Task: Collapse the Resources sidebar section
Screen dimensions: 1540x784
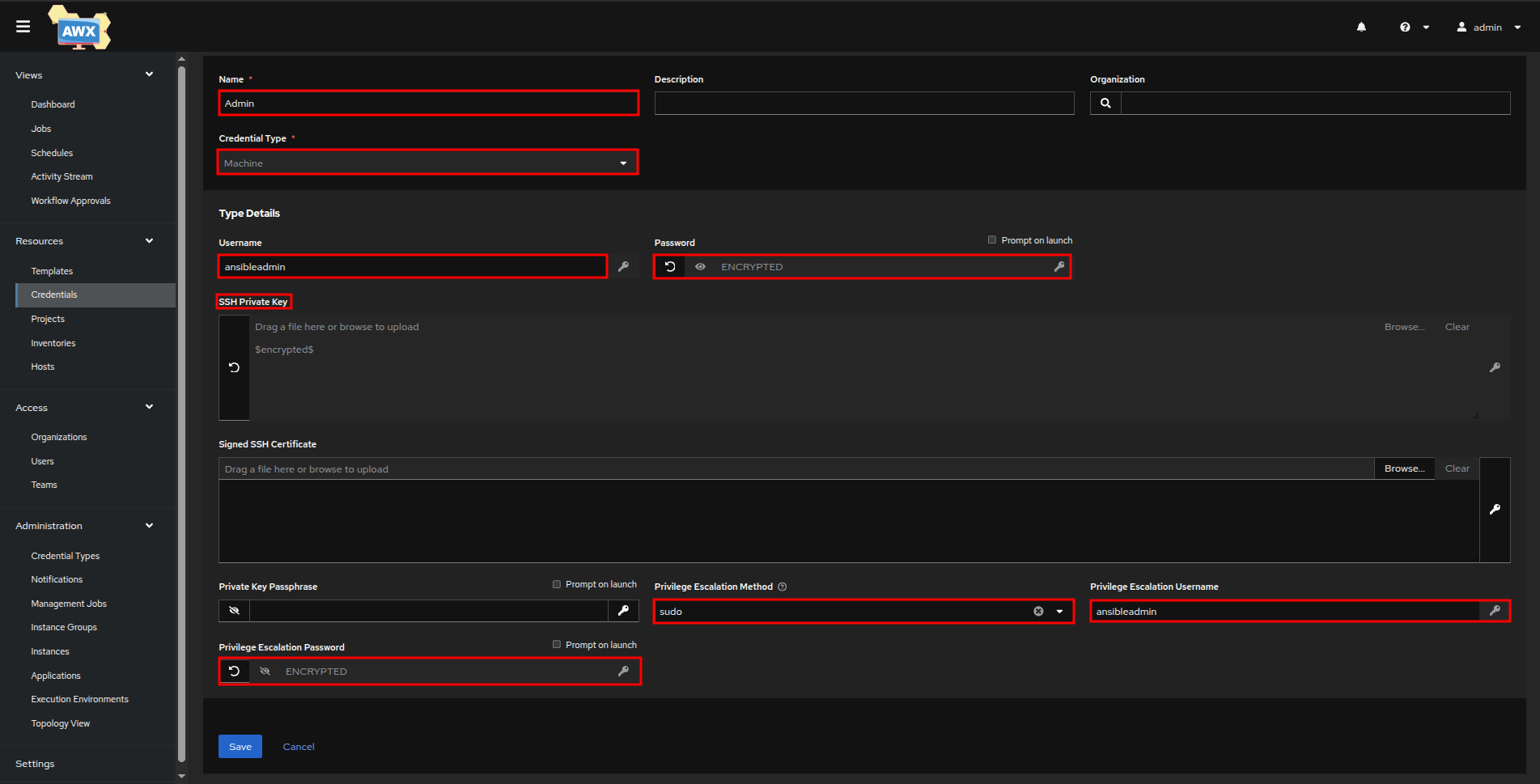Action: (149, 241)
